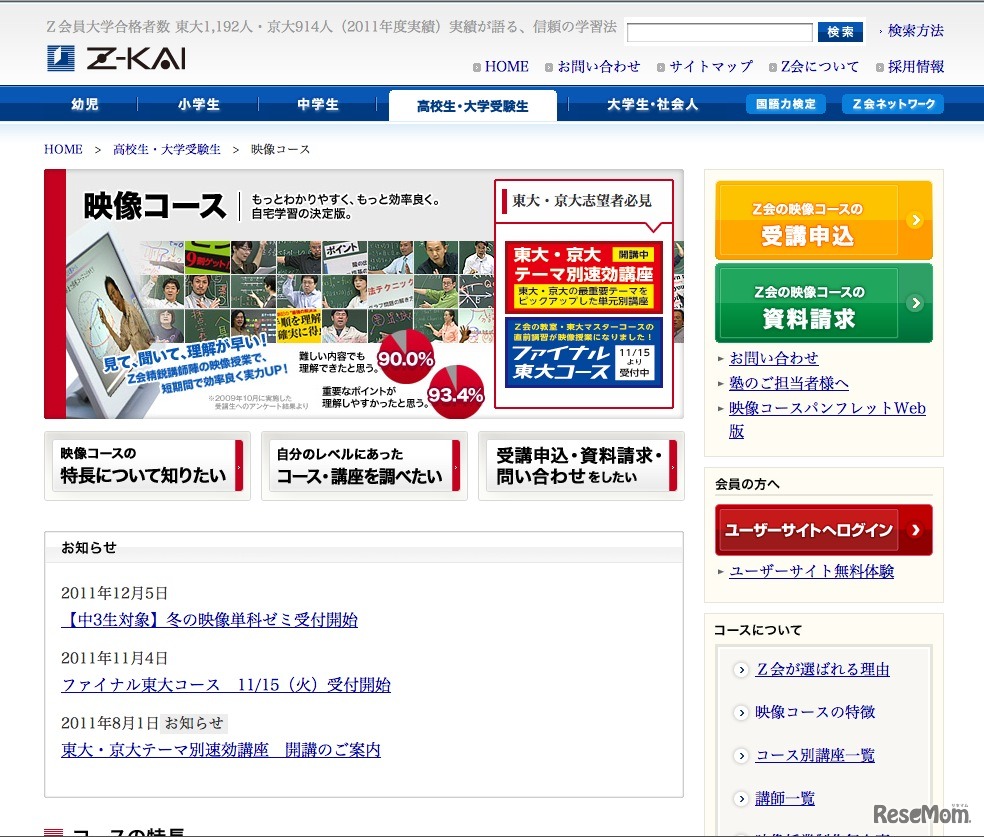Screen dimensions: 984x837
Task: Click circle arrow beside 映像コースの特徴
Action: click(x=741, y=713)
